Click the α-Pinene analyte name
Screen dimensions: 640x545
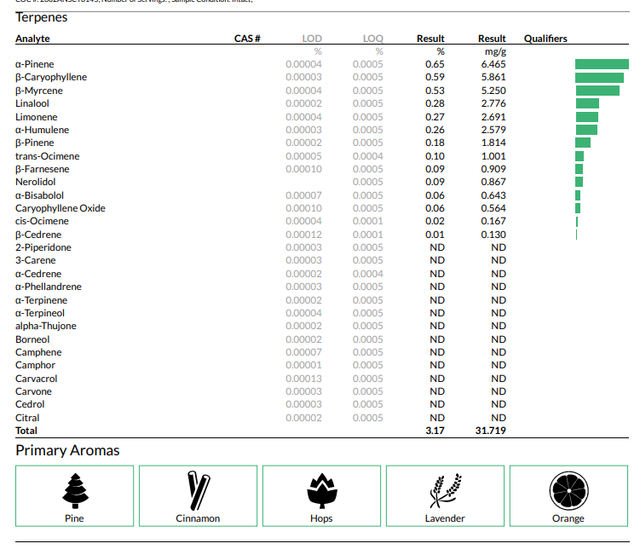coord(35,64)
